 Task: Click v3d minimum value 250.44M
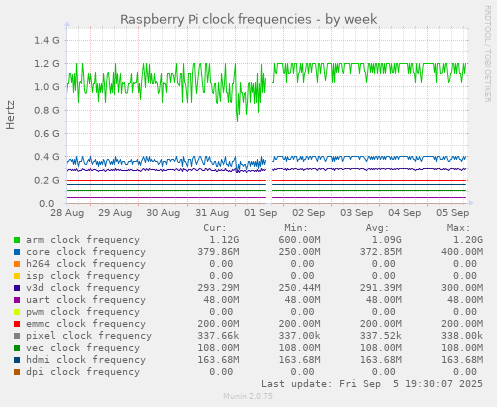[299, 288]
